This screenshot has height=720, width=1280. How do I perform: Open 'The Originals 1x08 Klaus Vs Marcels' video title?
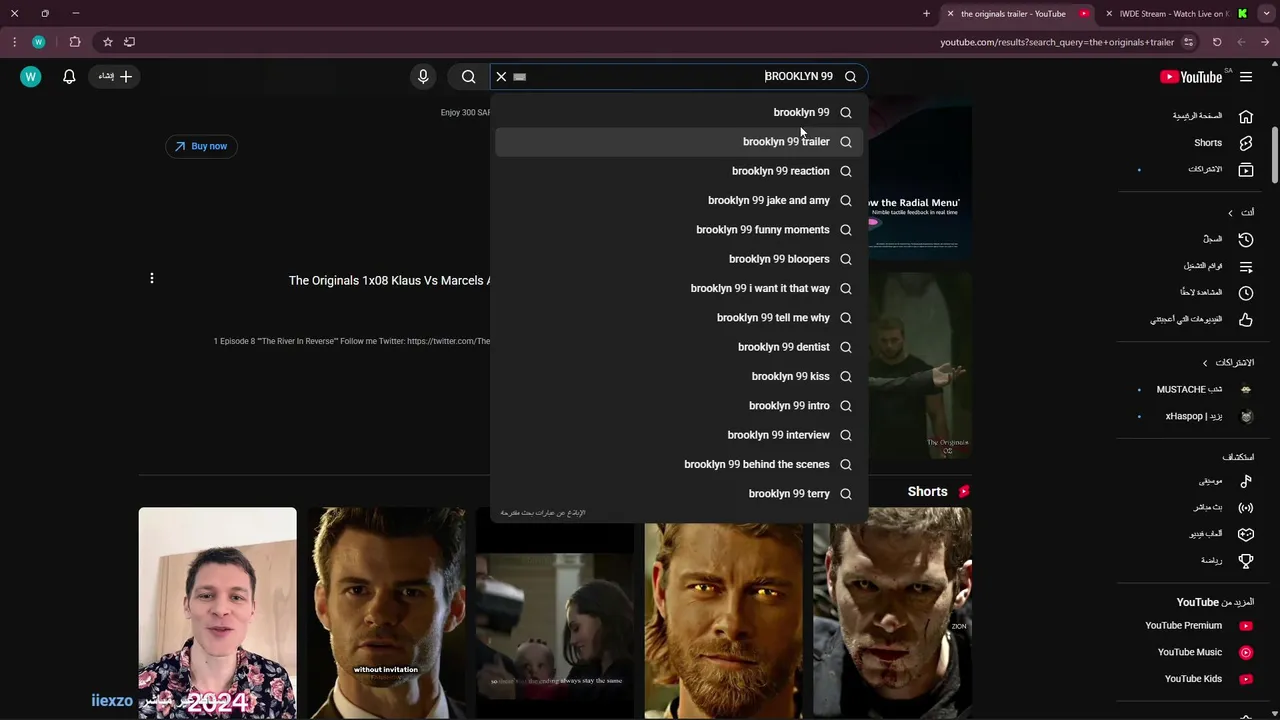[x=389, y=281]
